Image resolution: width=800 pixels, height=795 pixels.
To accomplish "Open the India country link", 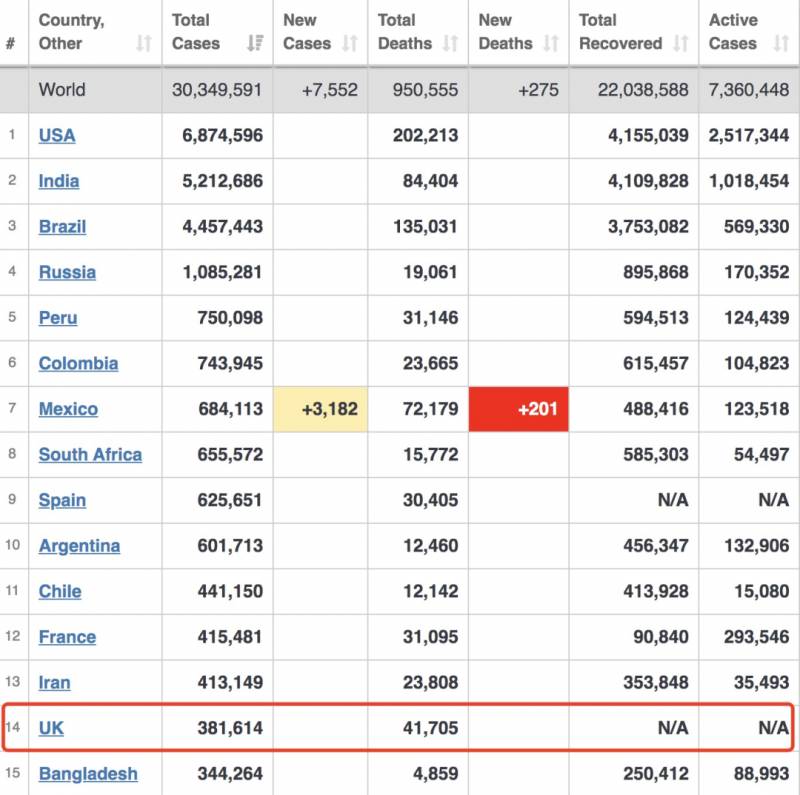I will point(59,181).
